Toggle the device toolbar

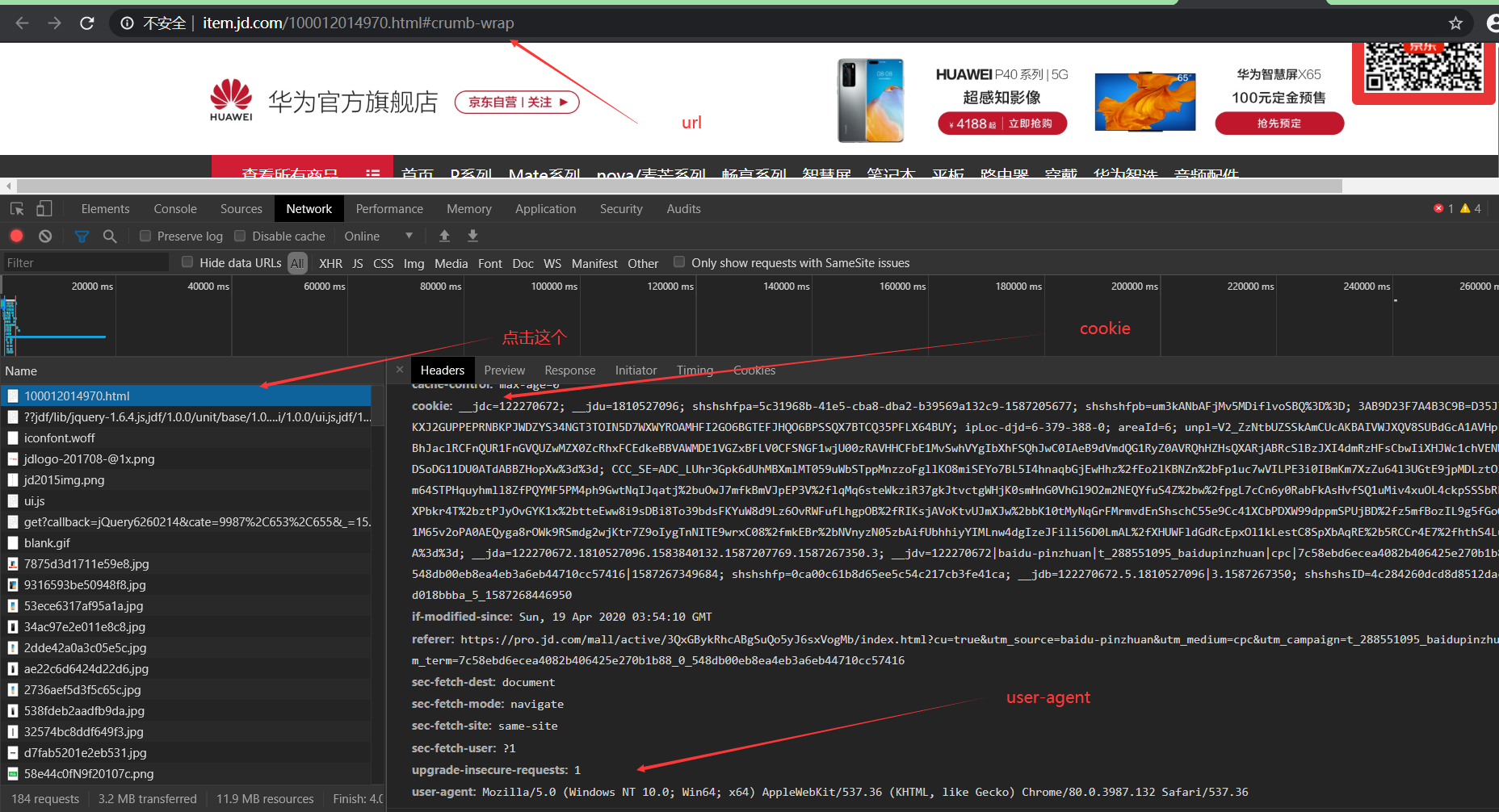(x=44, y=208)
